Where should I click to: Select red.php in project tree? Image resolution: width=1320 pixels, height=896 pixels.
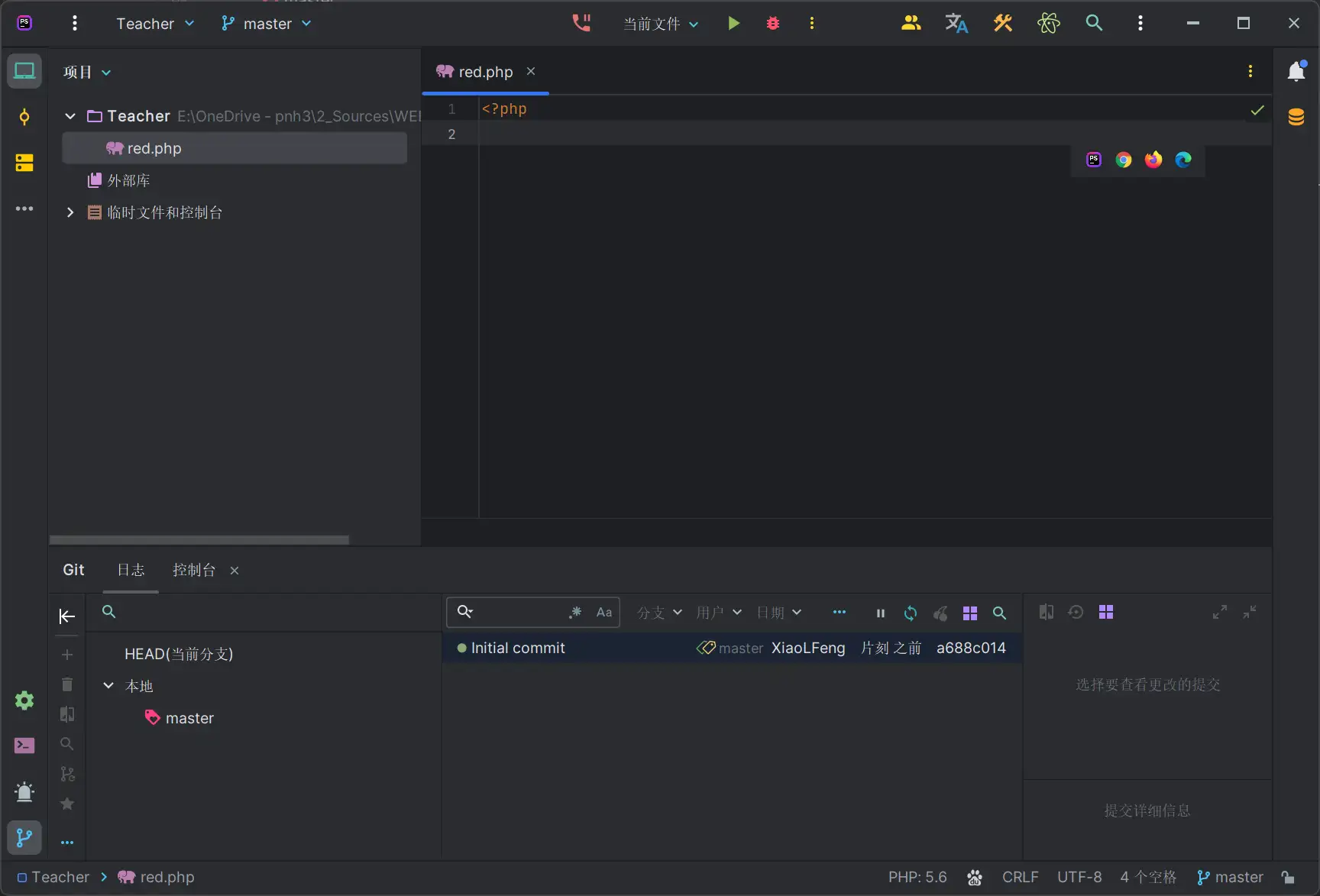[235, 148]
